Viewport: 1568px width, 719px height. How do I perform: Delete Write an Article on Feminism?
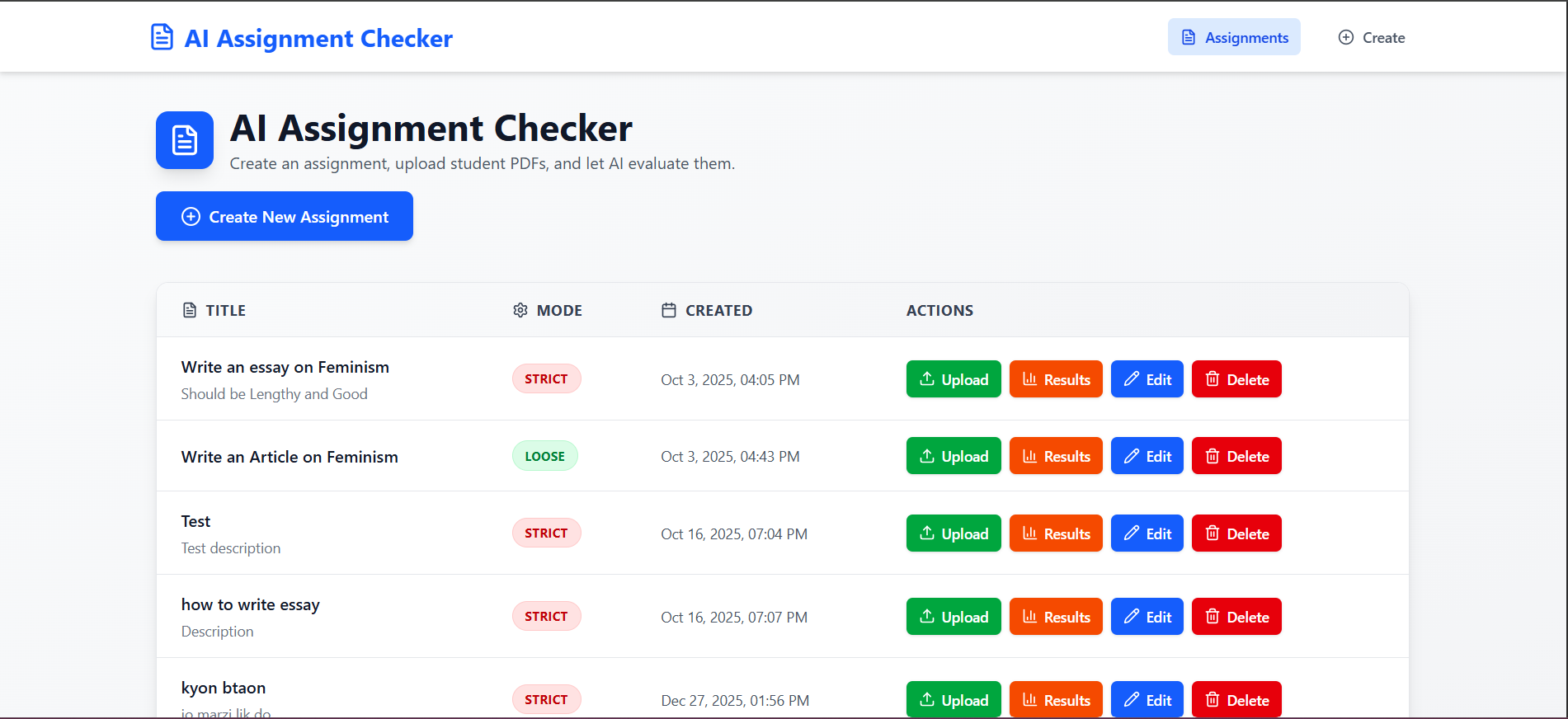(1236, 456)
